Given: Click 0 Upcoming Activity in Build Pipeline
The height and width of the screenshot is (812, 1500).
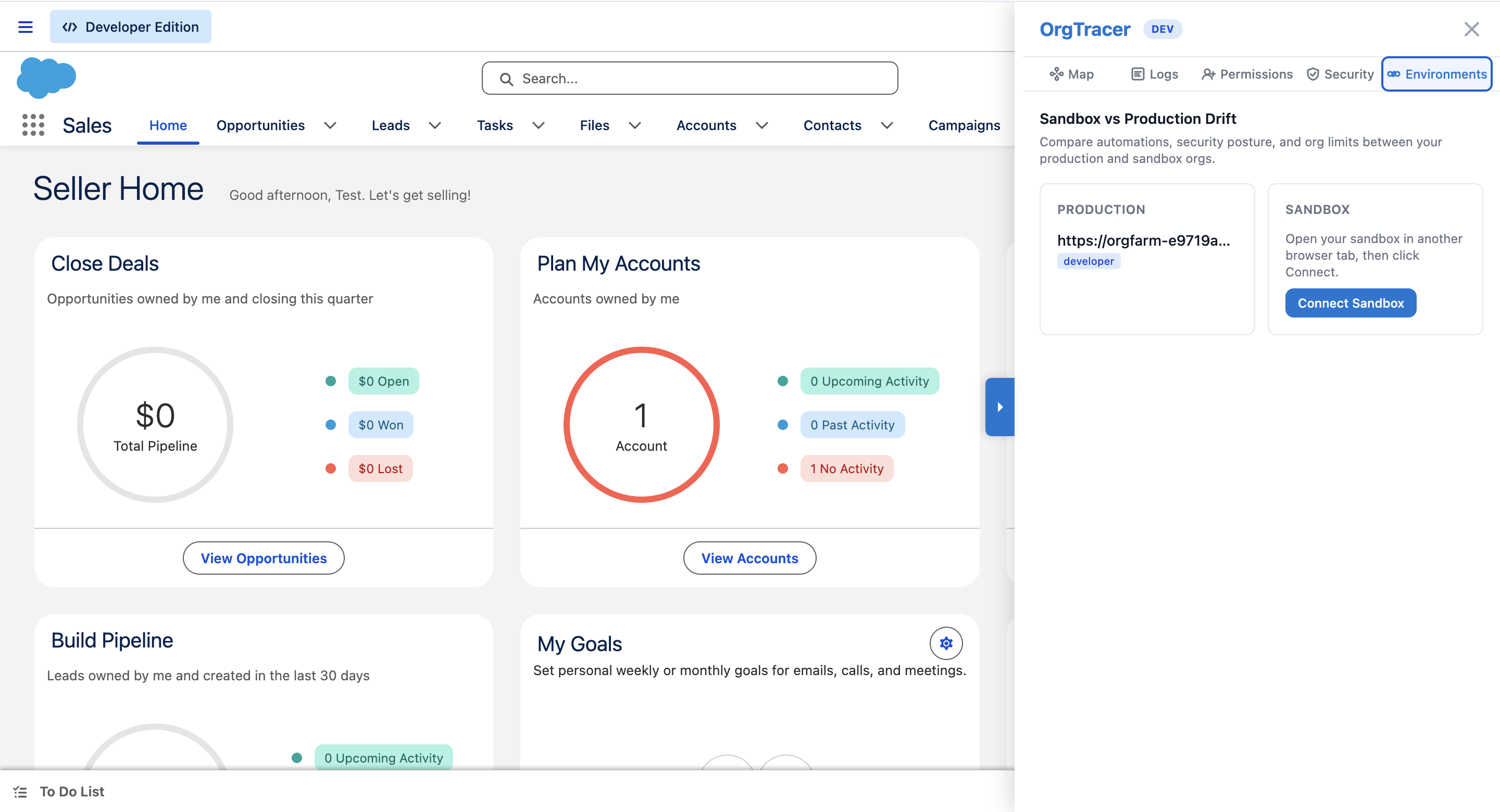Looking at the screenshot, I should (384, 758).
